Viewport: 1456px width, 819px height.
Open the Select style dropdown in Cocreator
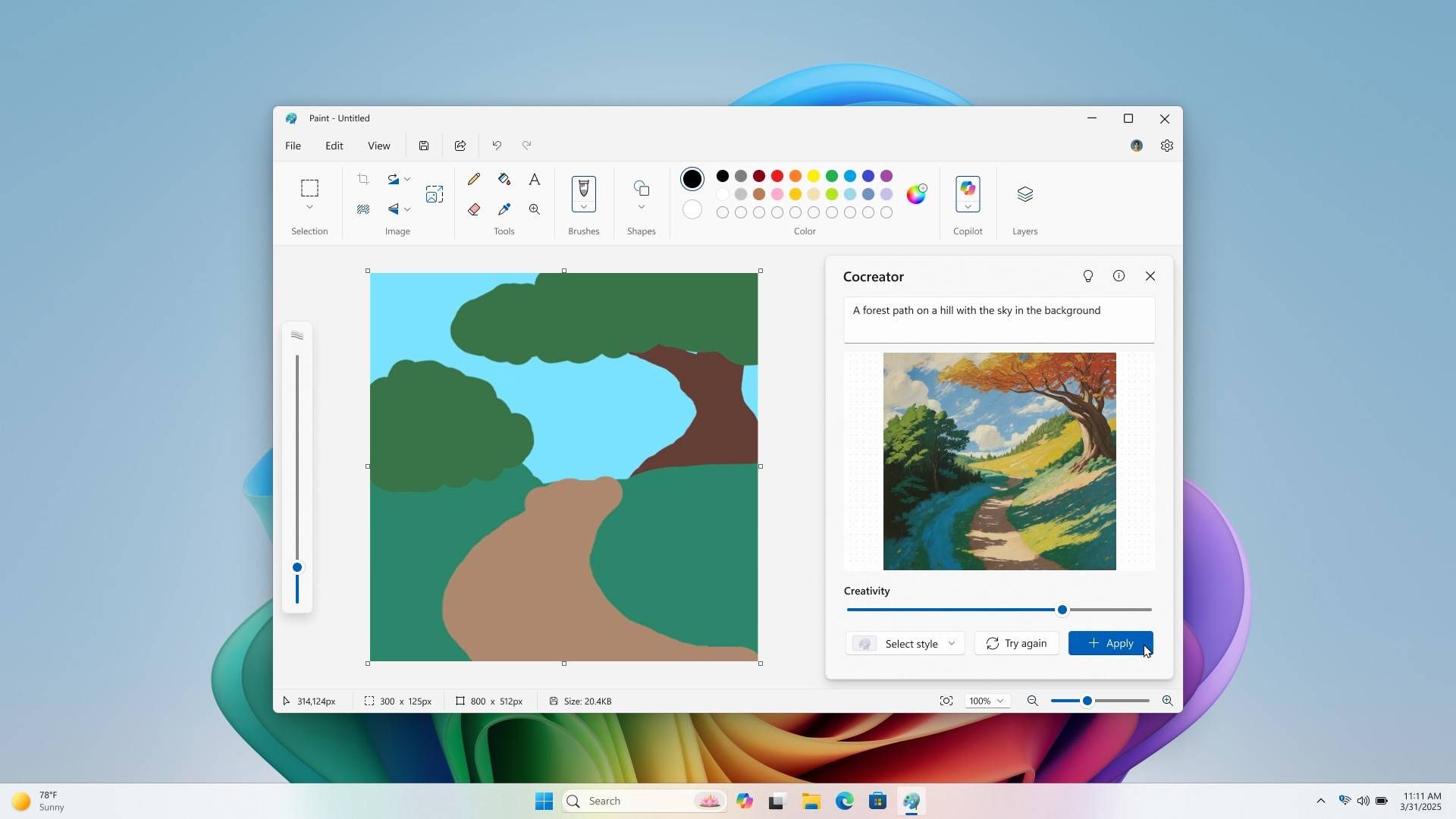coord(905,643)
